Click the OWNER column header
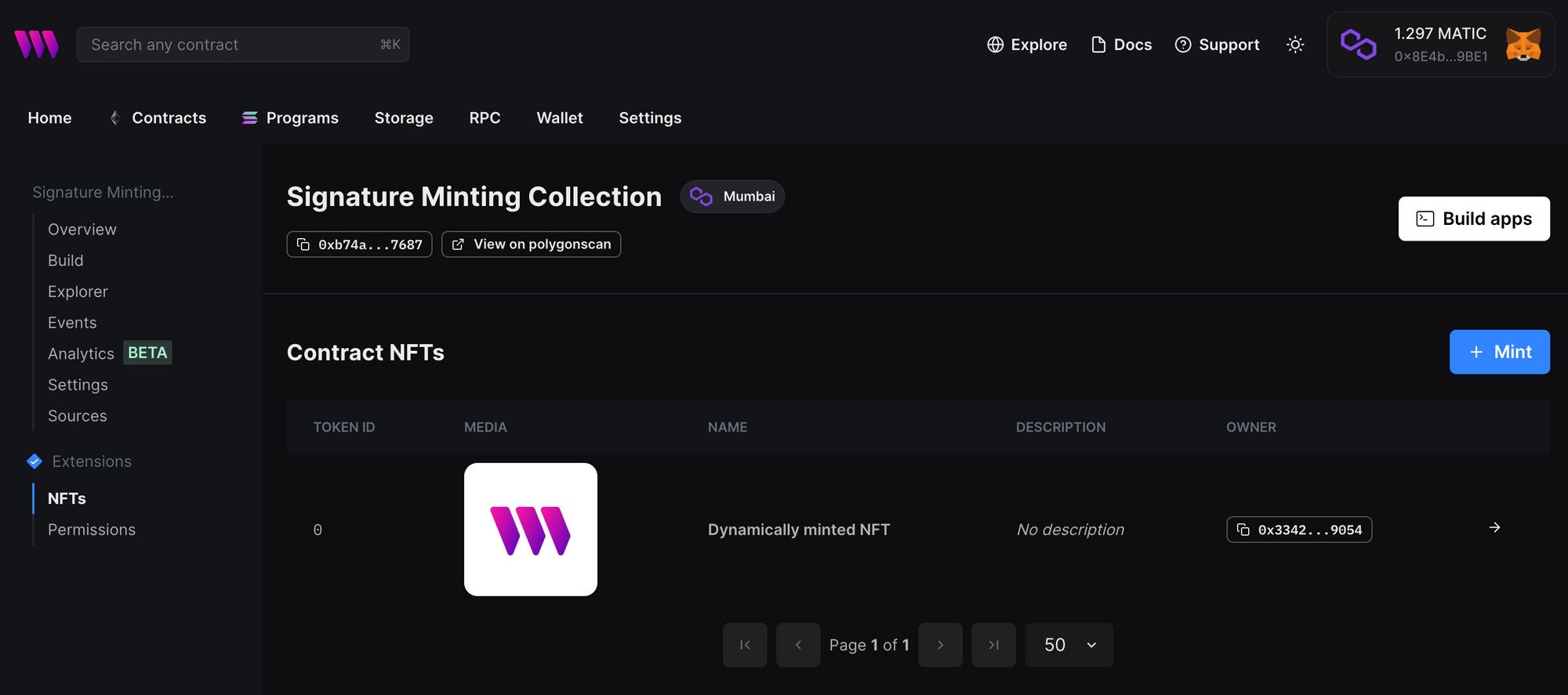This screenshot has width=1568, height=695. click(1251, 427)
